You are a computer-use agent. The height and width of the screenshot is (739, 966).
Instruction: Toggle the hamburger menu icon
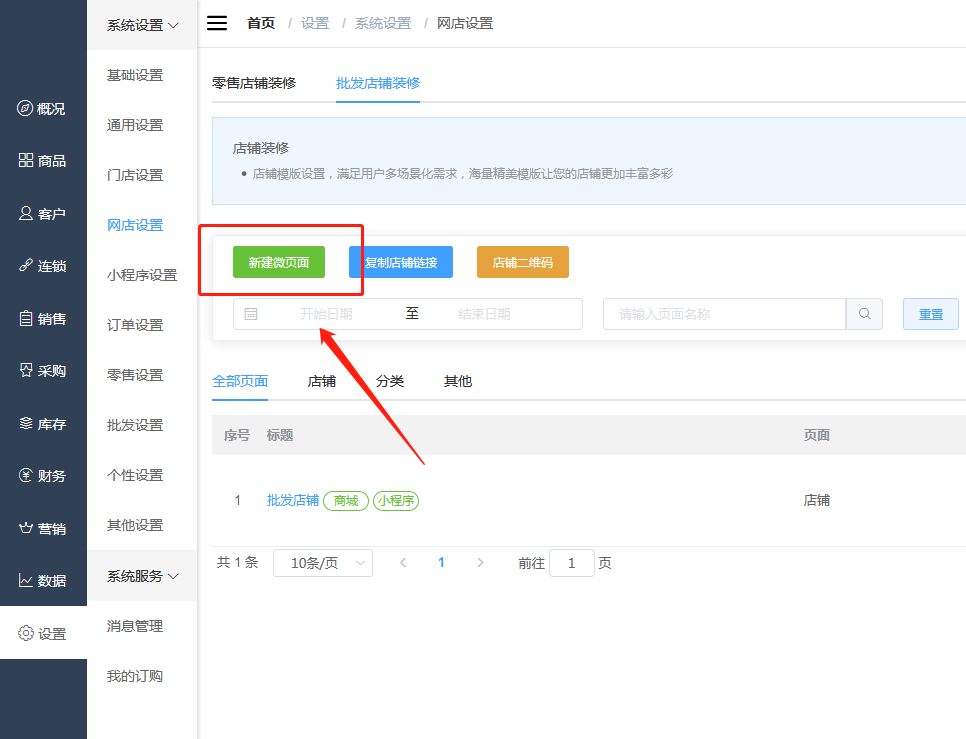click(x=216, y=23)
